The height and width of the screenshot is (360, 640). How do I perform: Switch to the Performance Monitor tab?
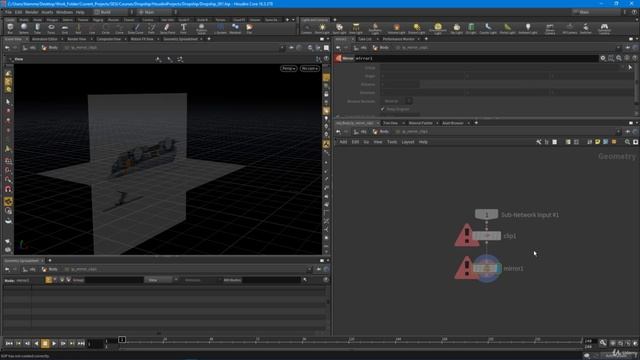pos(398,39)
